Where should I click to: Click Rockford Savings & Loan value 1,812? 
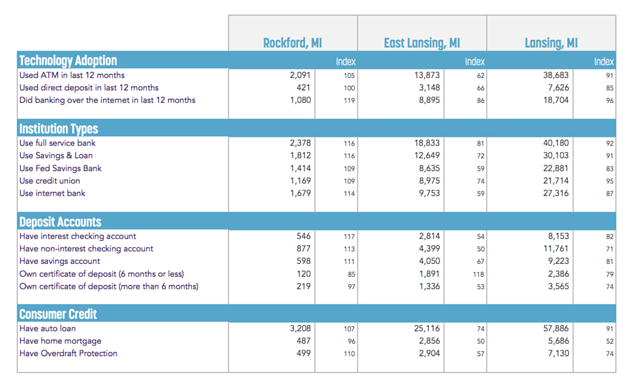pyautogui.click(x=300, y=155)
